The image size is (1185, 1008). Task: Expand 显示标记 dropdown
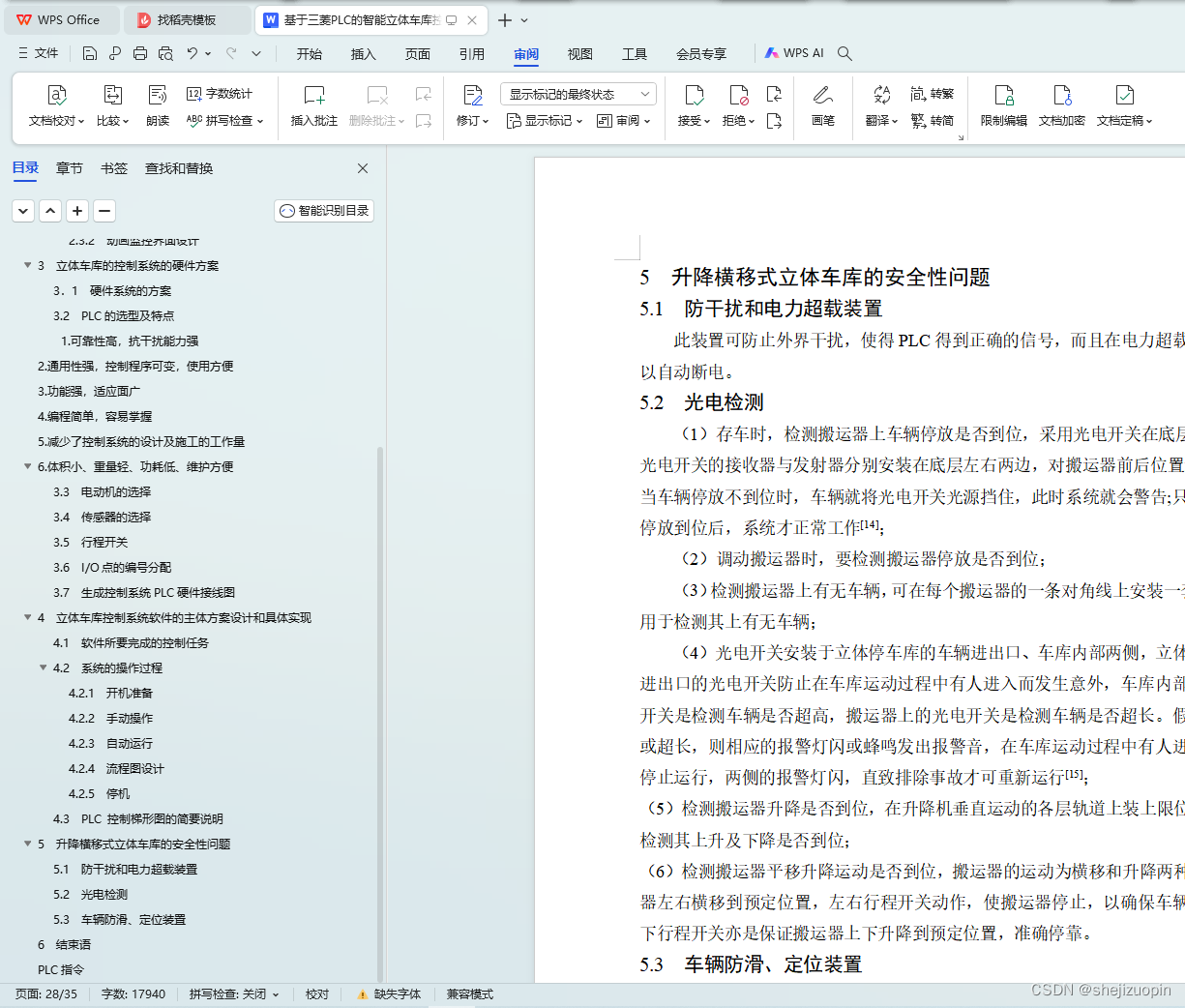coord(545,121)
